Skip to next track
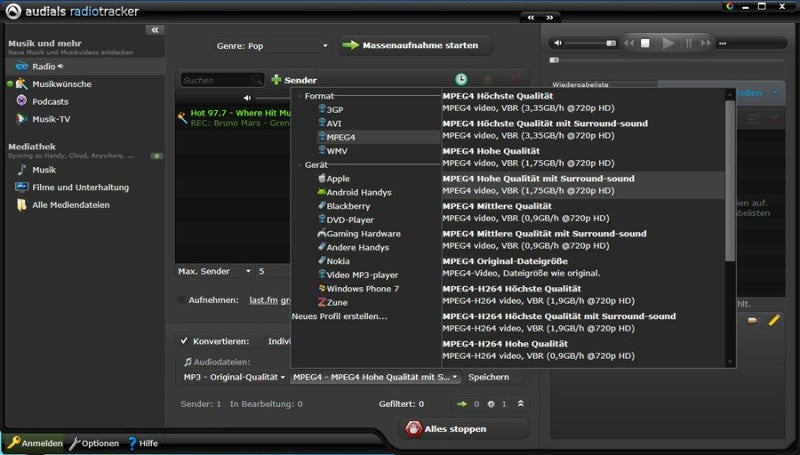800x455 pixels. [706, 43]
